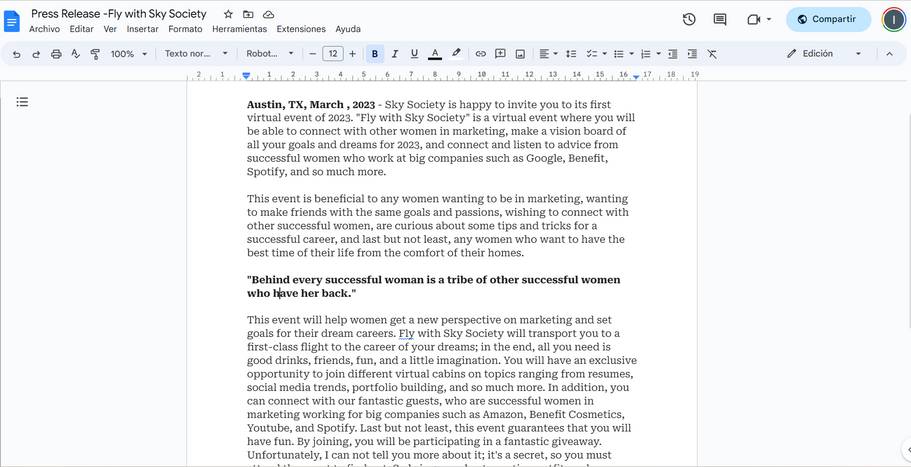Click the font size input field

tap(333, 54)
